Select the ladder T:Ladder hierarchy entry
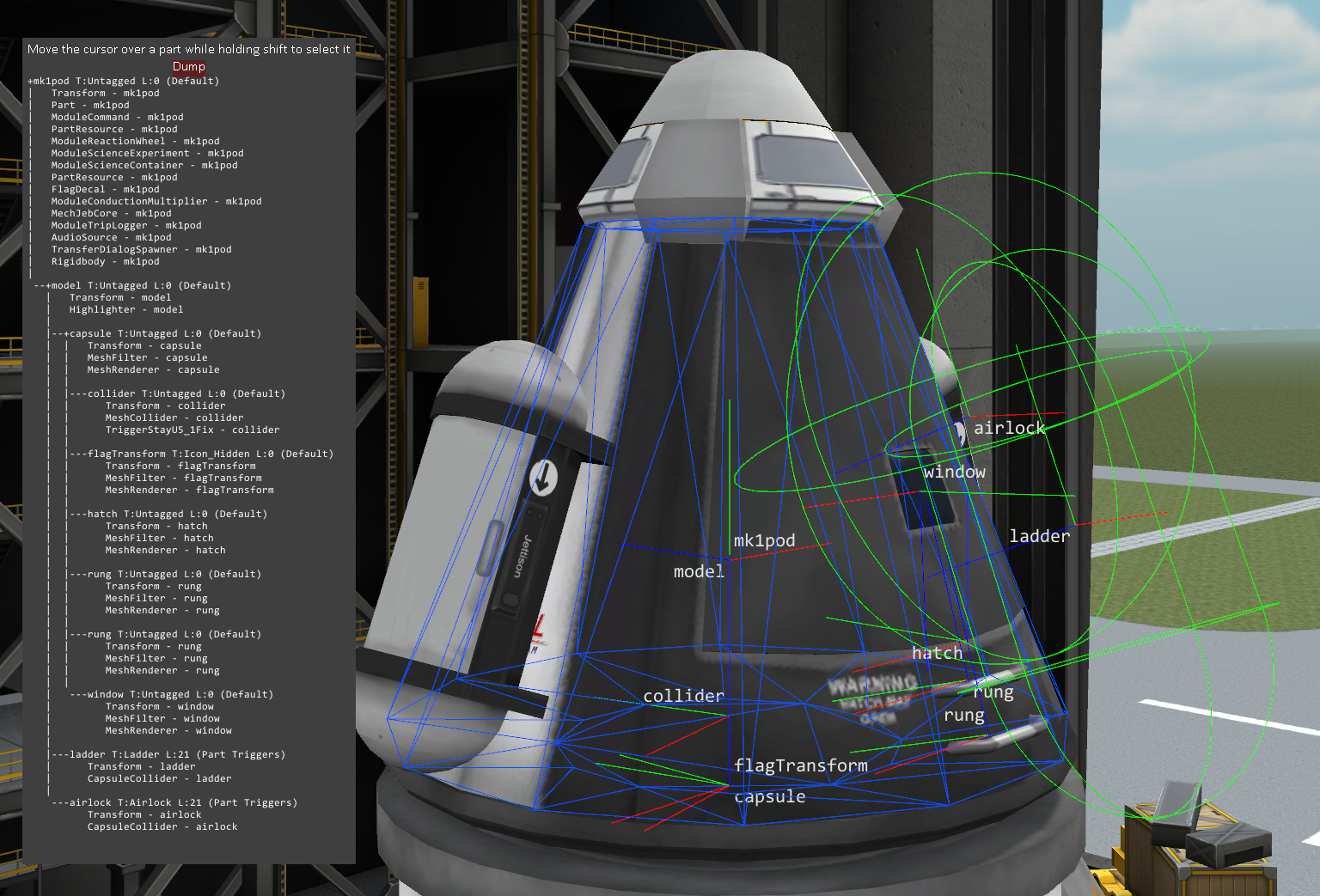 (x=168, y=754)
